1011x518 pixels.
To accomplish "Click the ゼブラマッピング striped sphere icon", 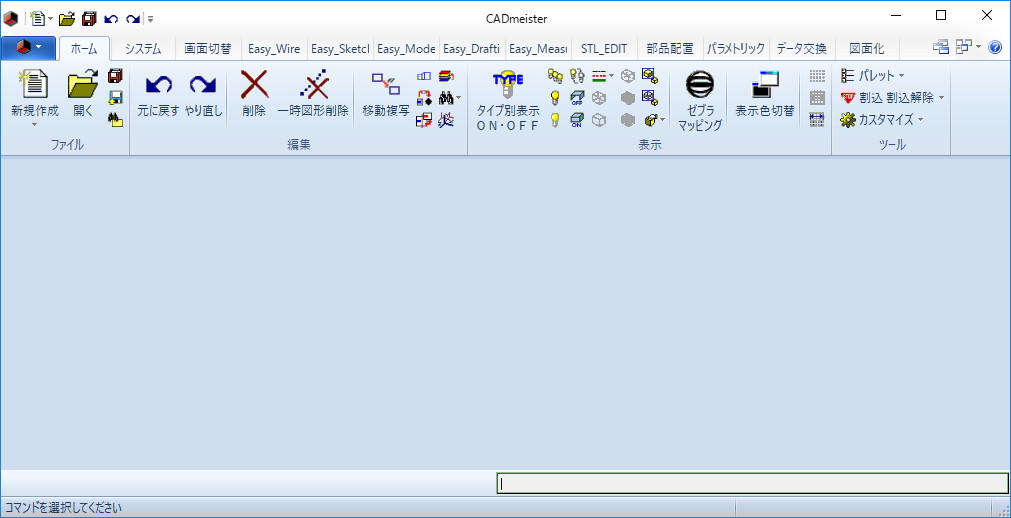I will coord(700,84).
